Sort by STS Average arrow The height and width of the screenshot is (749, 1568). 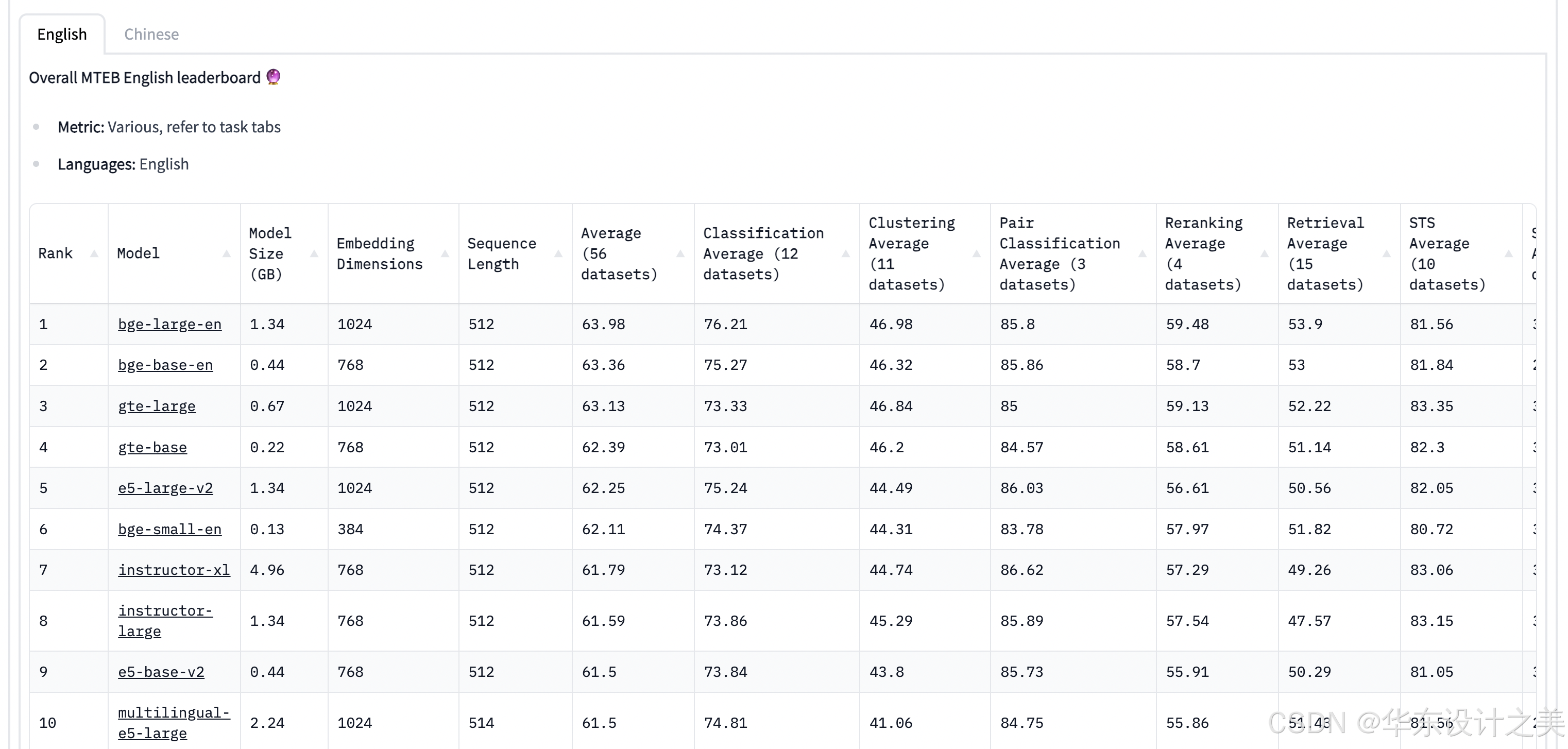tap(1508, 253)
